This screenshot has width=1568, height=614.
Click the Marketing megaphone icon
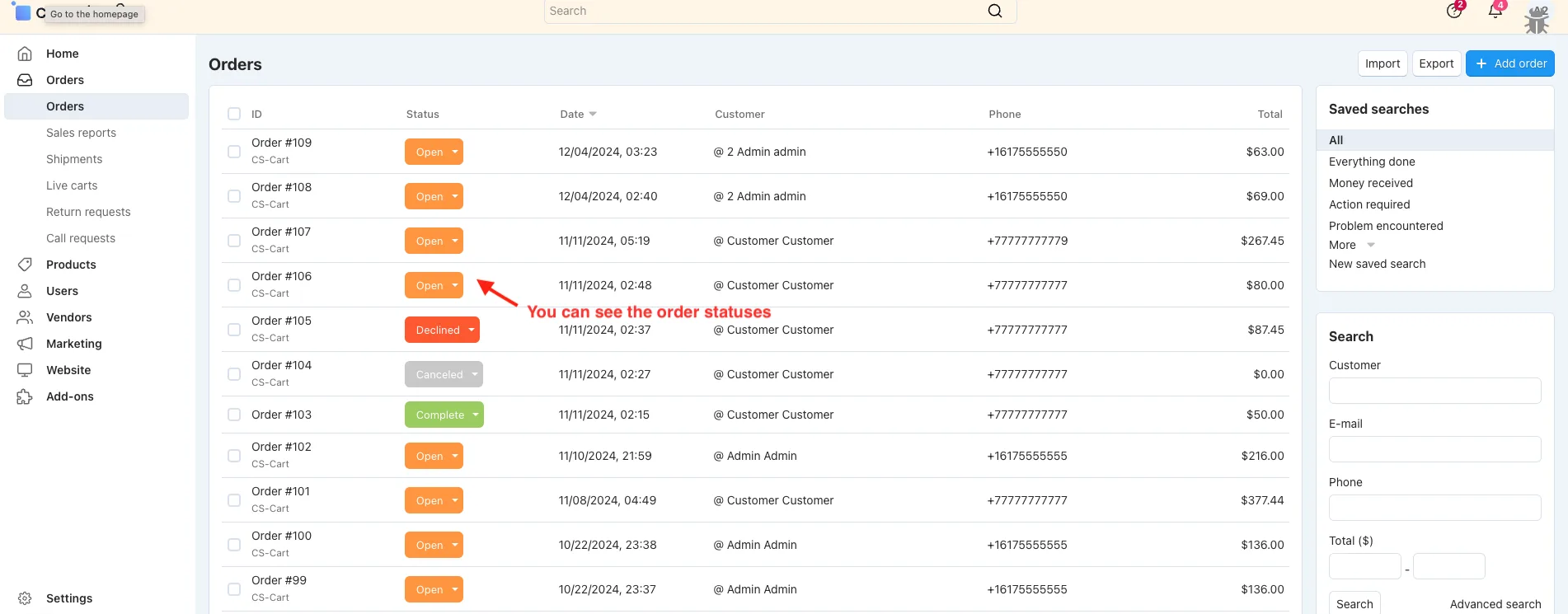coord(25,344)
